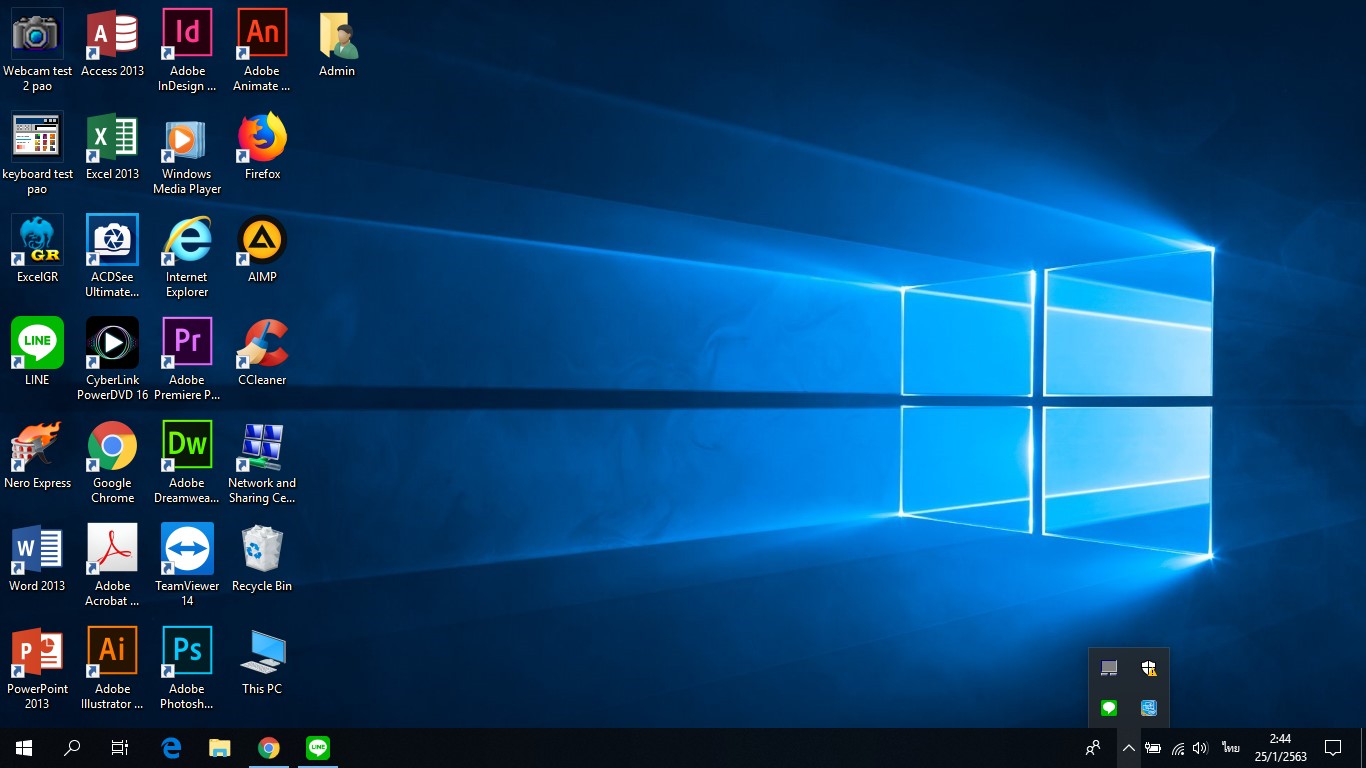This screenshot has width=1366, height=768.
Task: Select the Webcam test 2 pao desktop icon
Action: click(37, 51)
